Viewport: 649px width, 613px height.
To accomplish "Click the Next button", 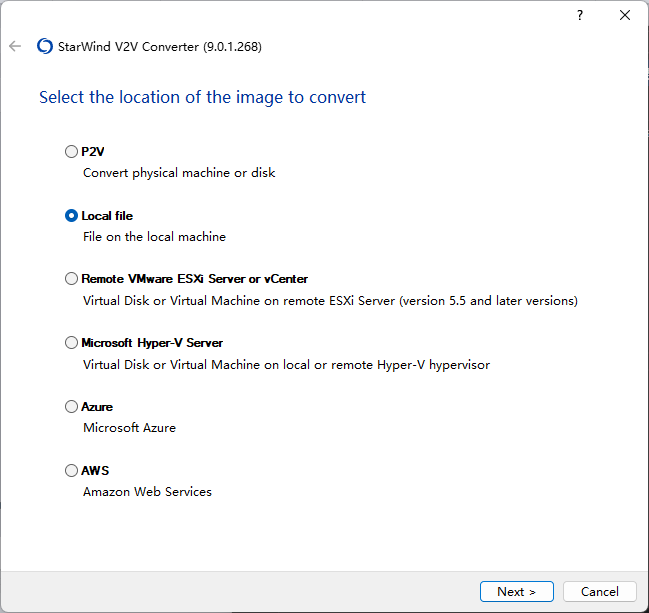I will click(x=517, y=591).
